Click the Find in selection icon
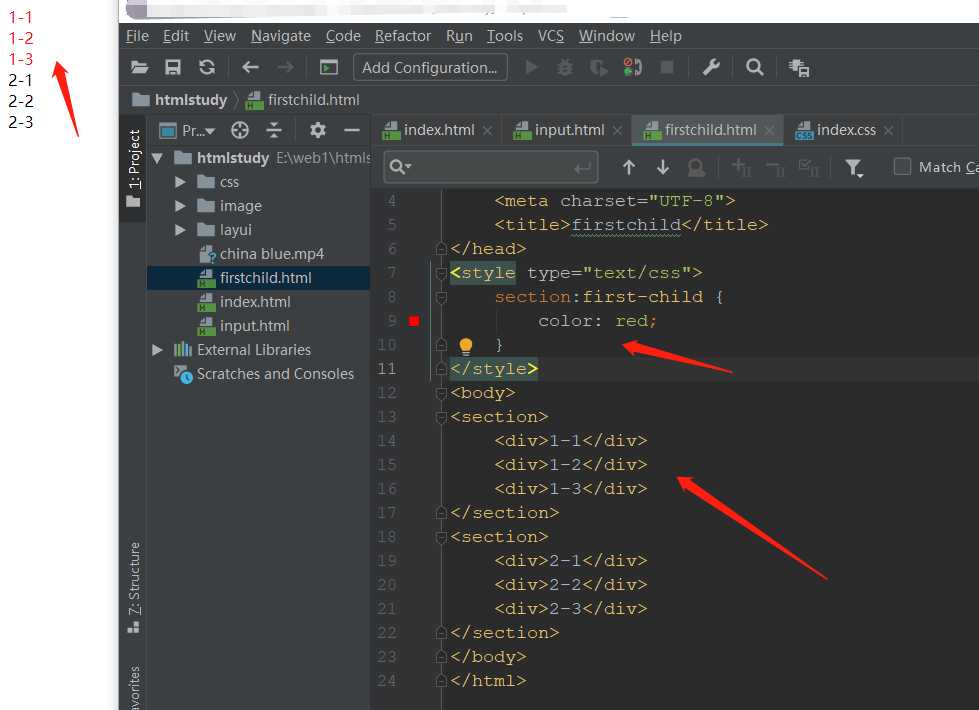 pos(696,167)
